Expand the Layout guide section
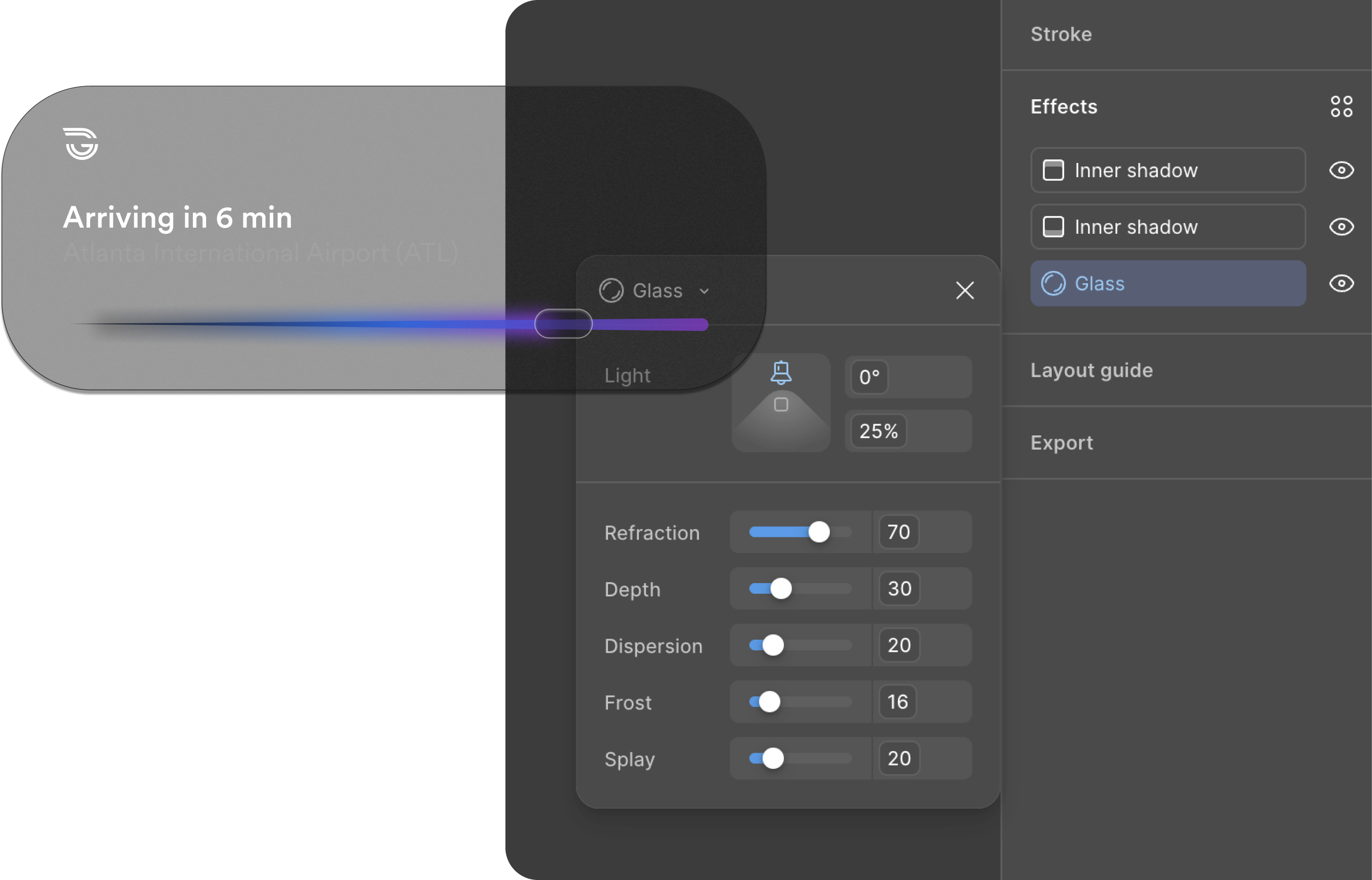The height and width of the screenshot is (880, 1372). pos(1091,370)
